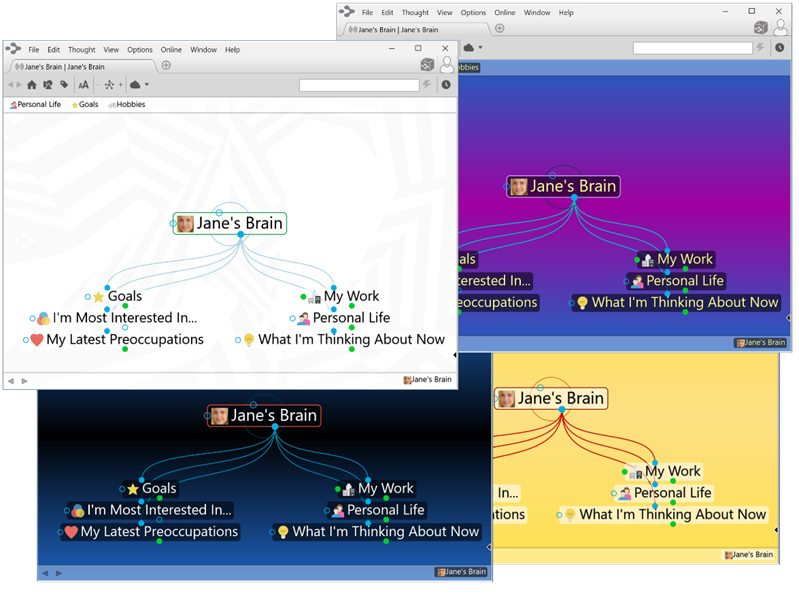Click the history clock icon in purple window
The image size is (799, 594).
pos(779,47)
